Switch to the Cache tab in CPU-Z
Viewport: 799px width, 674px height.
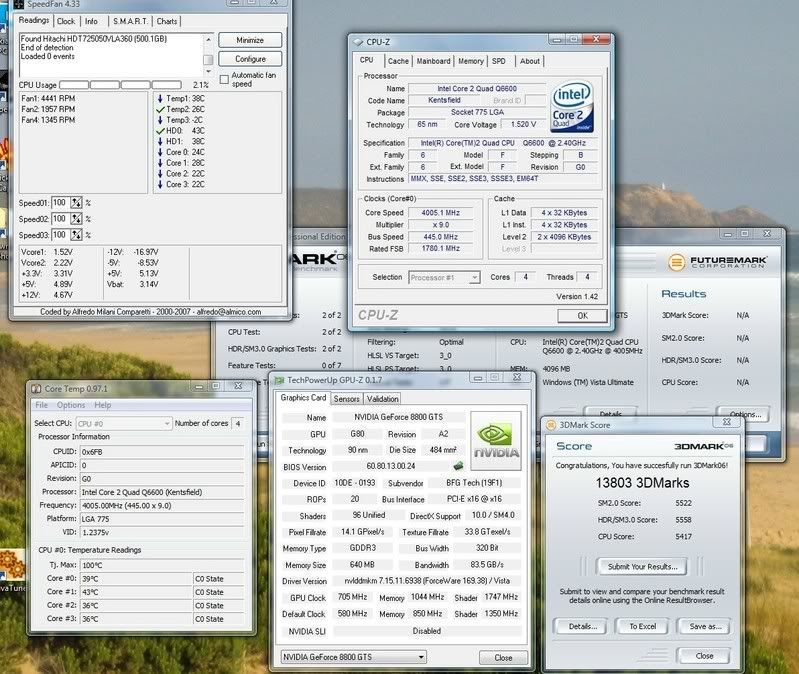click(x=398, y=61)
